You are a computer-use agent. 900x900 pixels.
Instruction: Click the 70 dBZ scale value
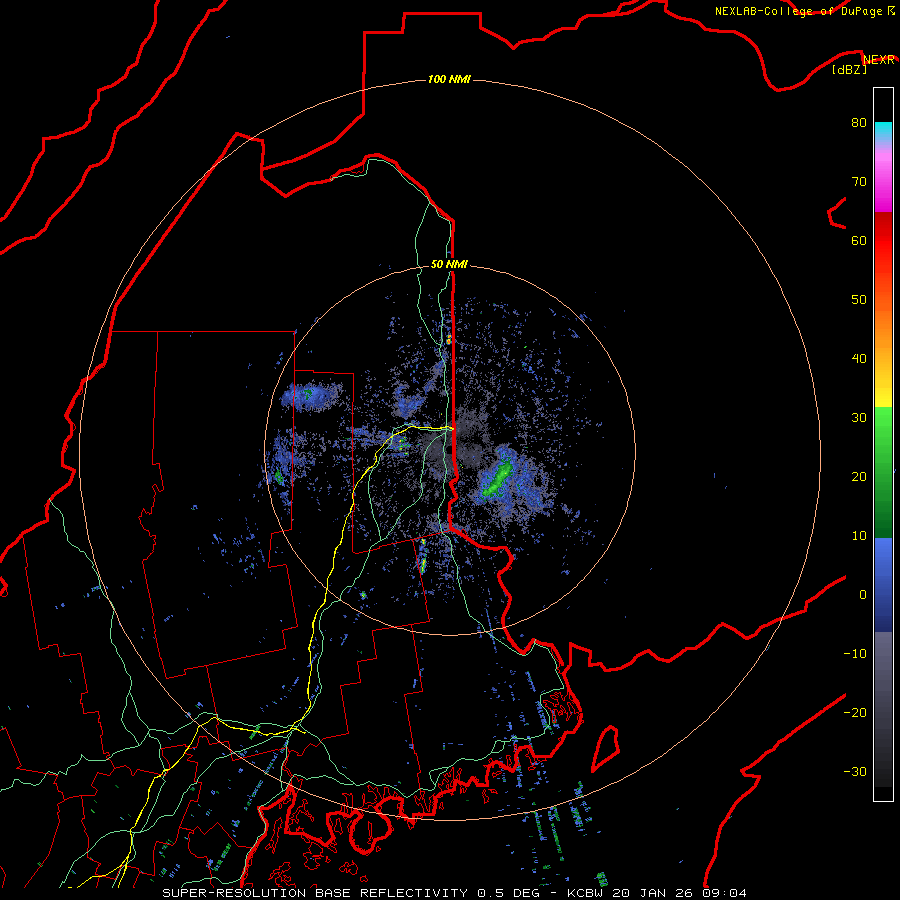[859, 182]
